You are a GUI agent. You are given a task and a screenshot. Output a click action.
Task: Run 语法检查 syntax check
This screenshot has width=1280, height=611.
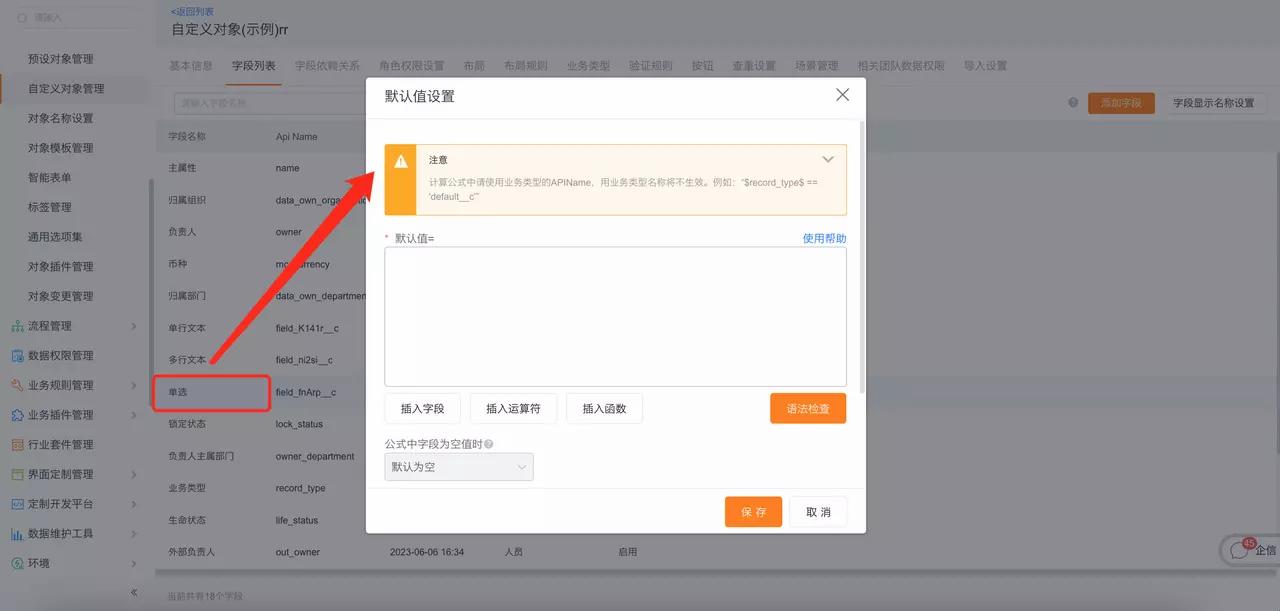(x=808, y=408)
